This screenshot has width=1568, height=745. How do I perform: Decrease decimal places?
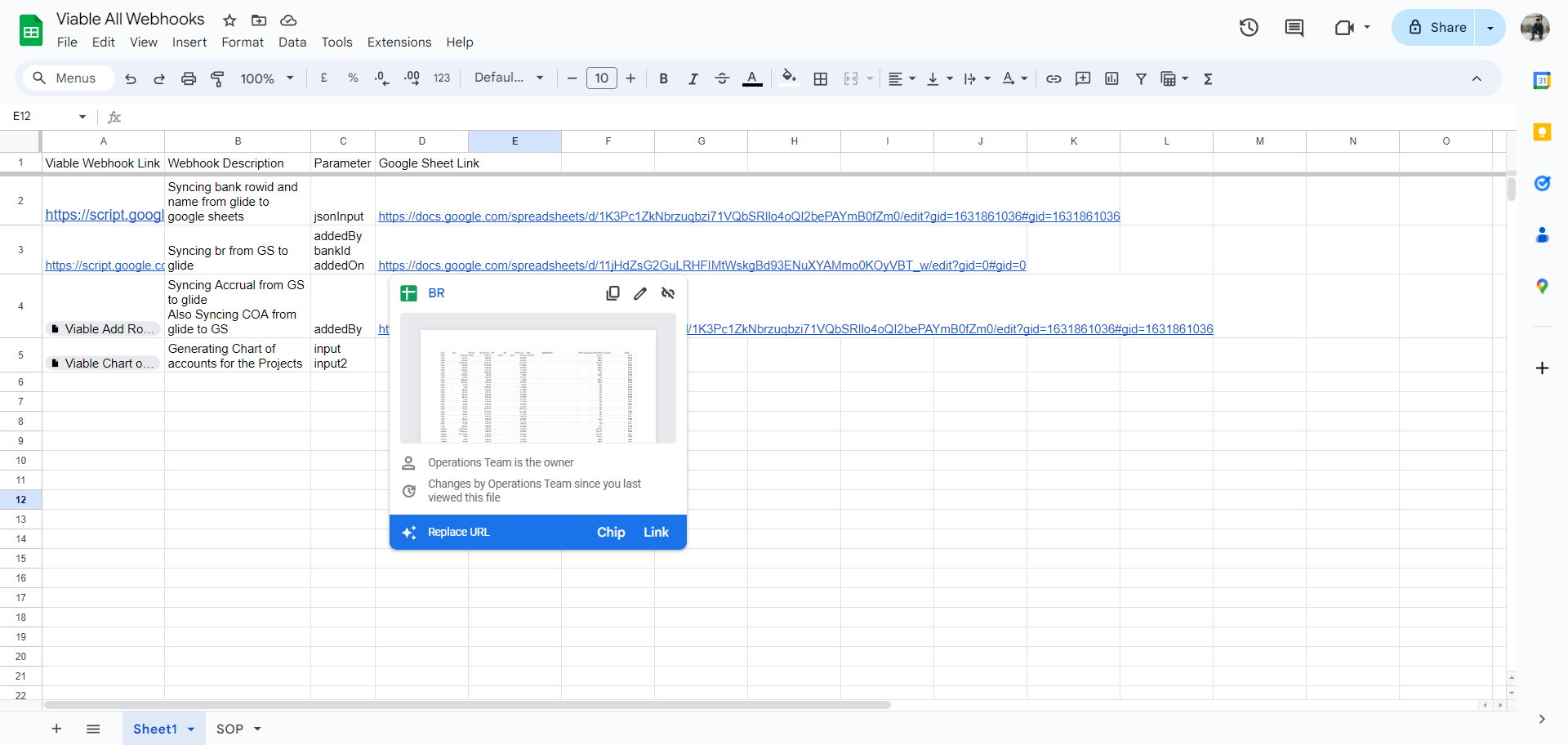[x=382, y=78]
